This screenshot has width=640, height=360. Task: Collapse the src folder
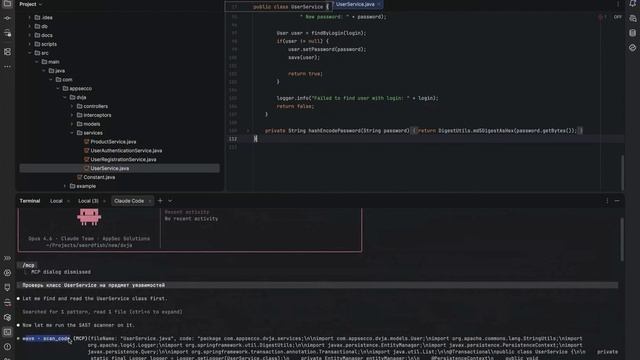click(x=29, y=53)
